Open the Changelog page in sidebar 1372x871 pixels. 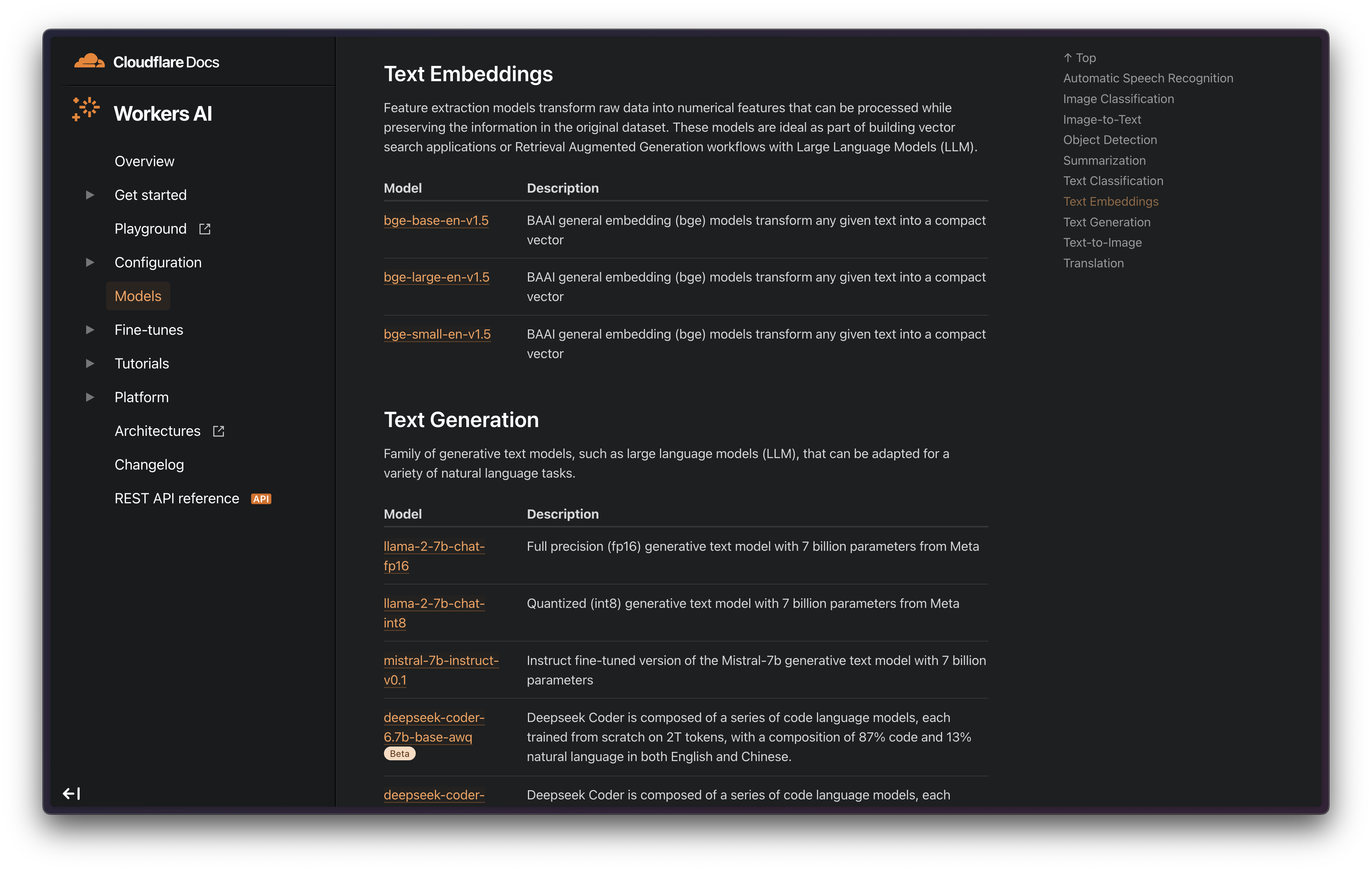149,465
